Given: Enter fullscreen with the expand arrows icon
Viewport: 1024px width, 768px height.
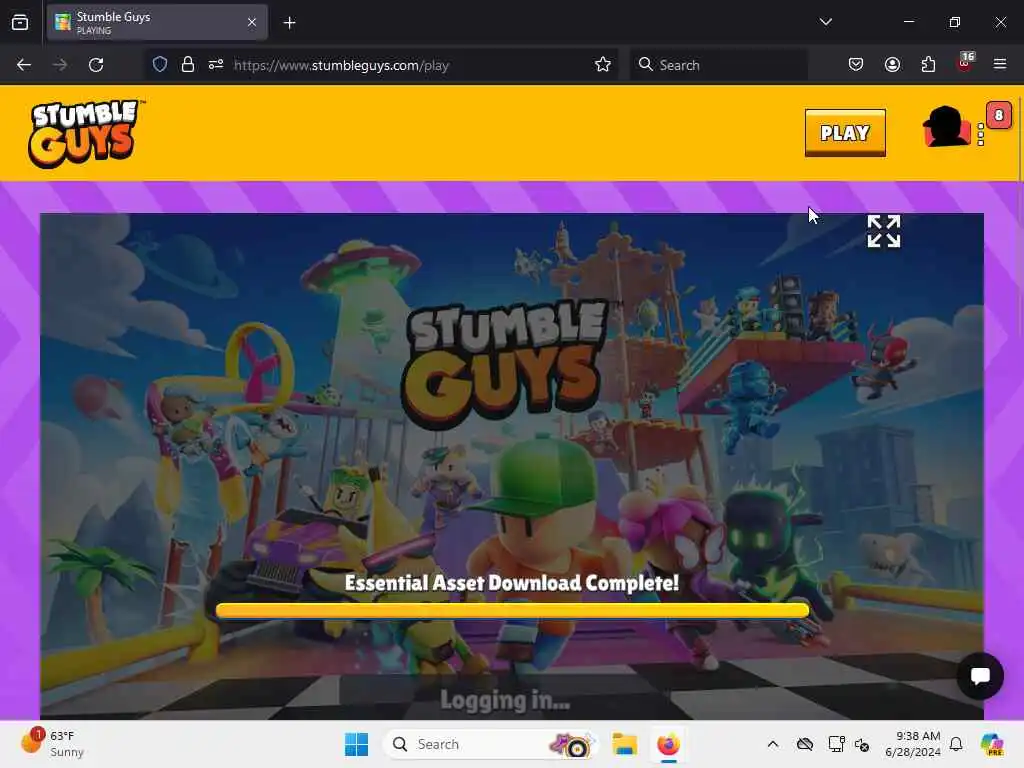Looking at the screenshot, I should [x=884, y=231].
